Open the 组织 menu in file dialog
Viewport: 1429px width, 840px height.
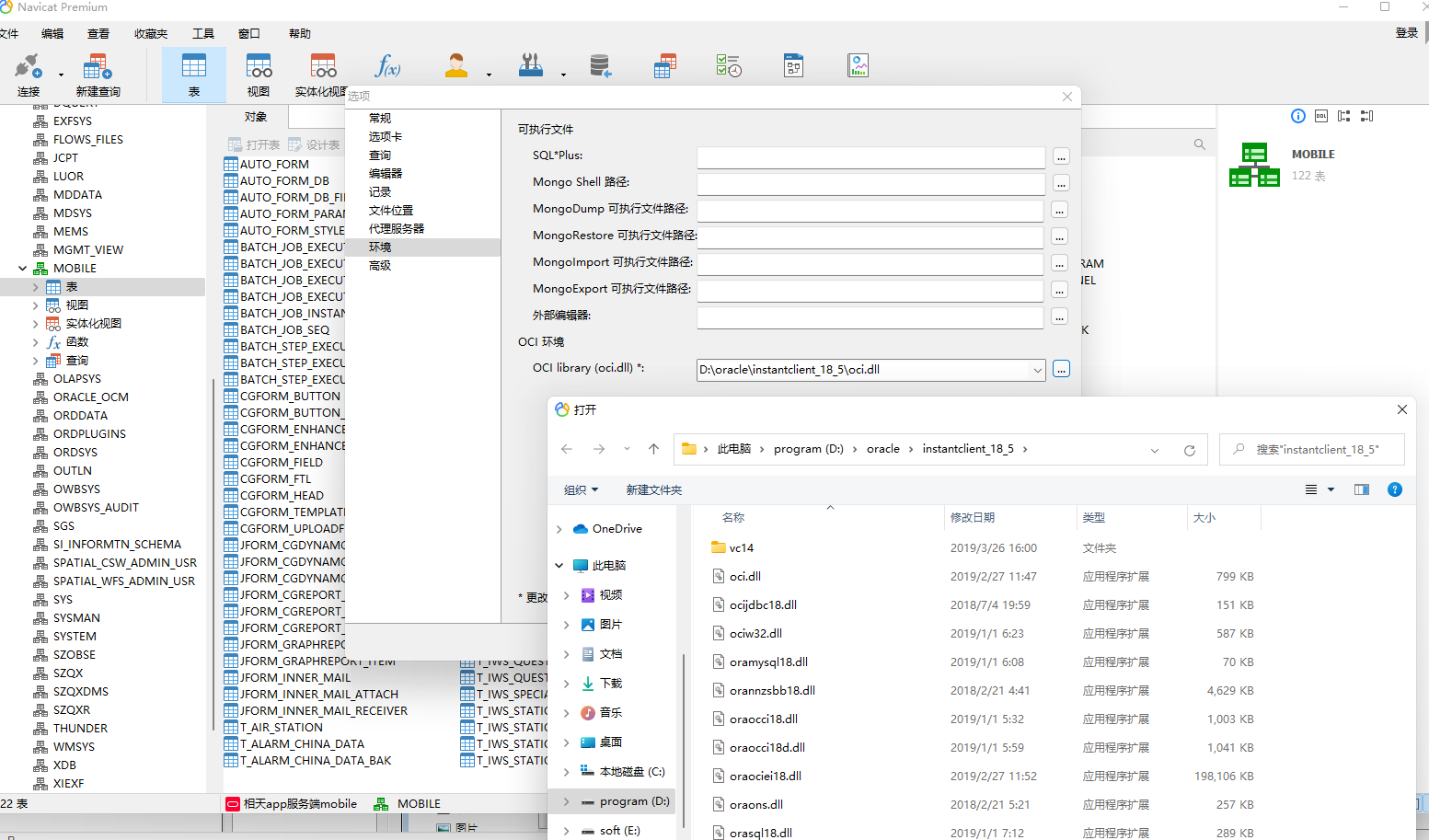581,489
